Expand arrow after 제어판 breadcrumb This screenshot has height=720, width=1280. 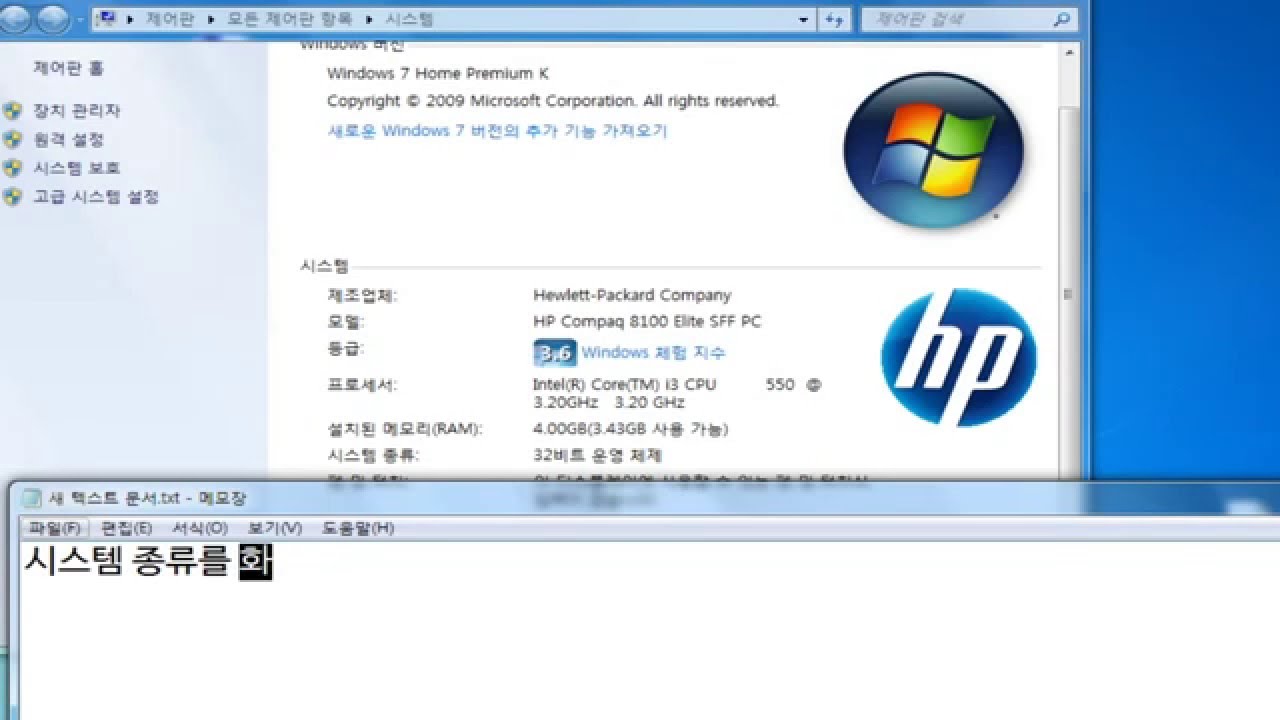coord(210,19)
